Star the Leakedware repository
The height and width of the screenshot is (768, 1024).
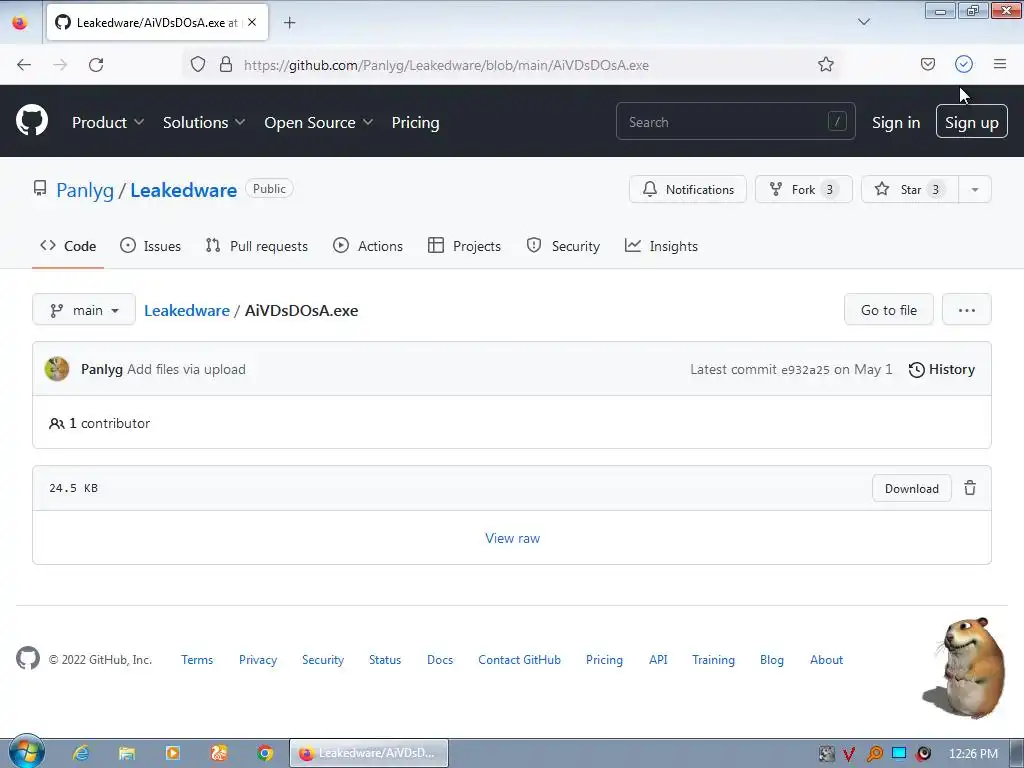click(x=910, y=189)
